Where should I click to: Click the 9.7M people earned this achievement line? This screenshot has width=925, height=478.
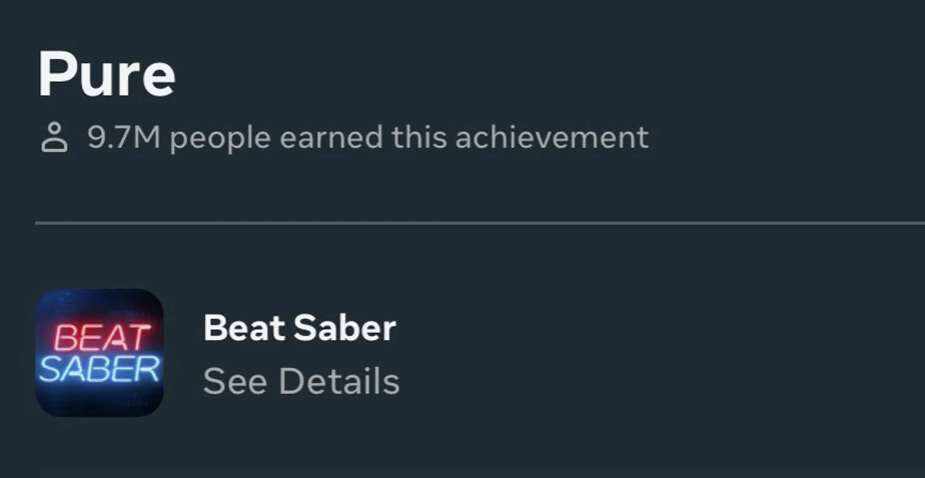coord(368,137)
